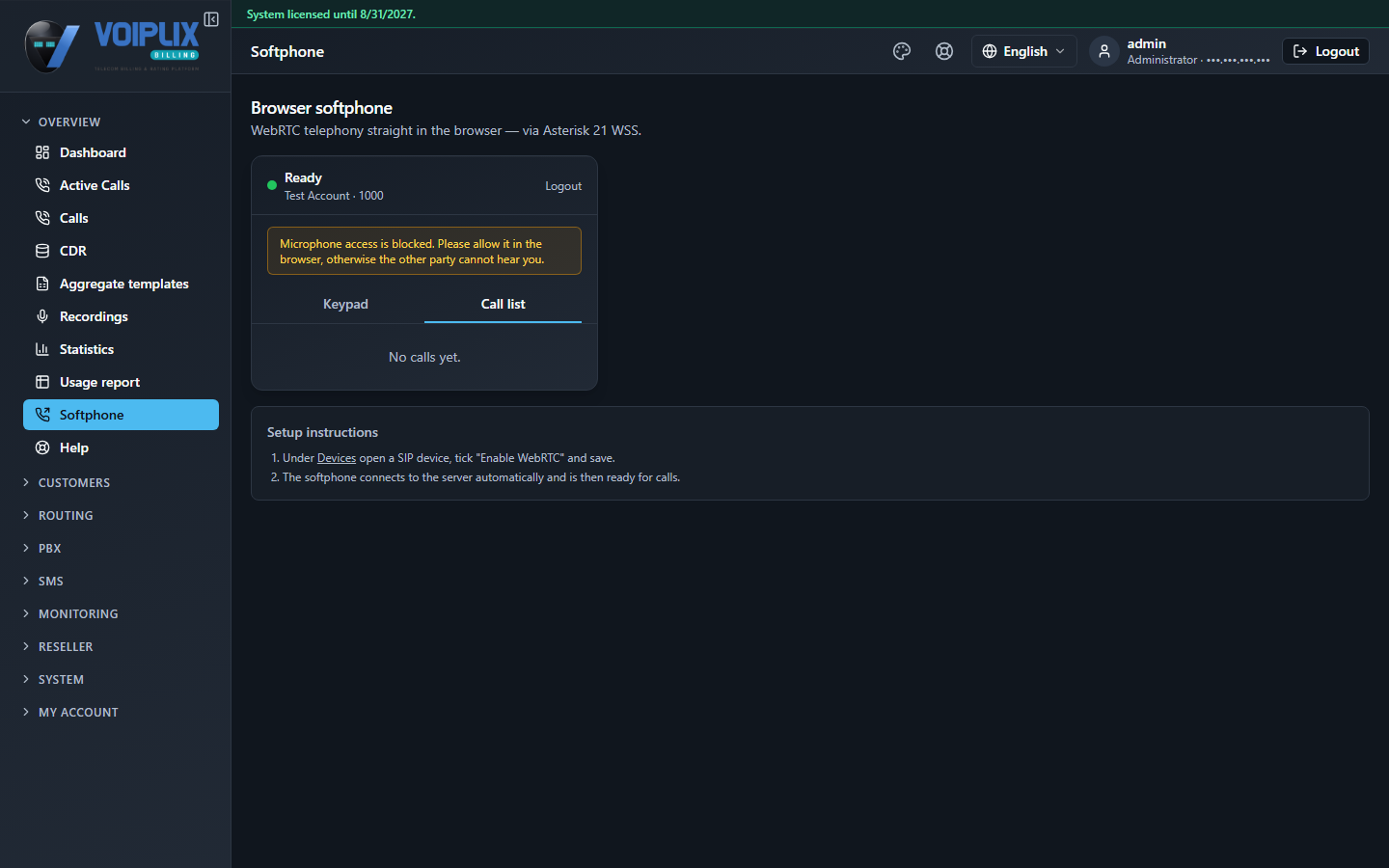This screenshot has height=868, width=1389.
Task: Open the Recordings menu item
Action: pyautogui.click(x=121, y=316)
